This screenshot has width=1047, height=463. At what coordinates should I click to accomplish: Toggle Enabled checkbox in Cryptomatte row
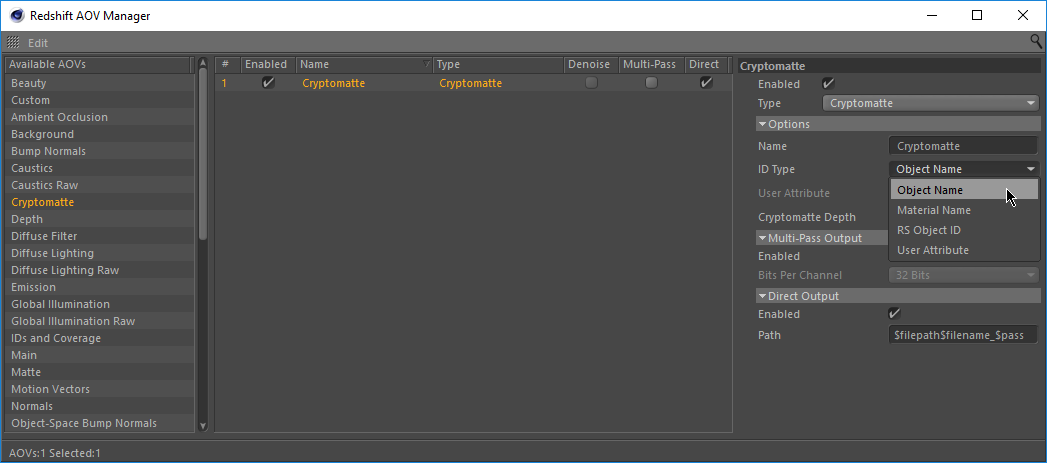click(x=267, y=83)
